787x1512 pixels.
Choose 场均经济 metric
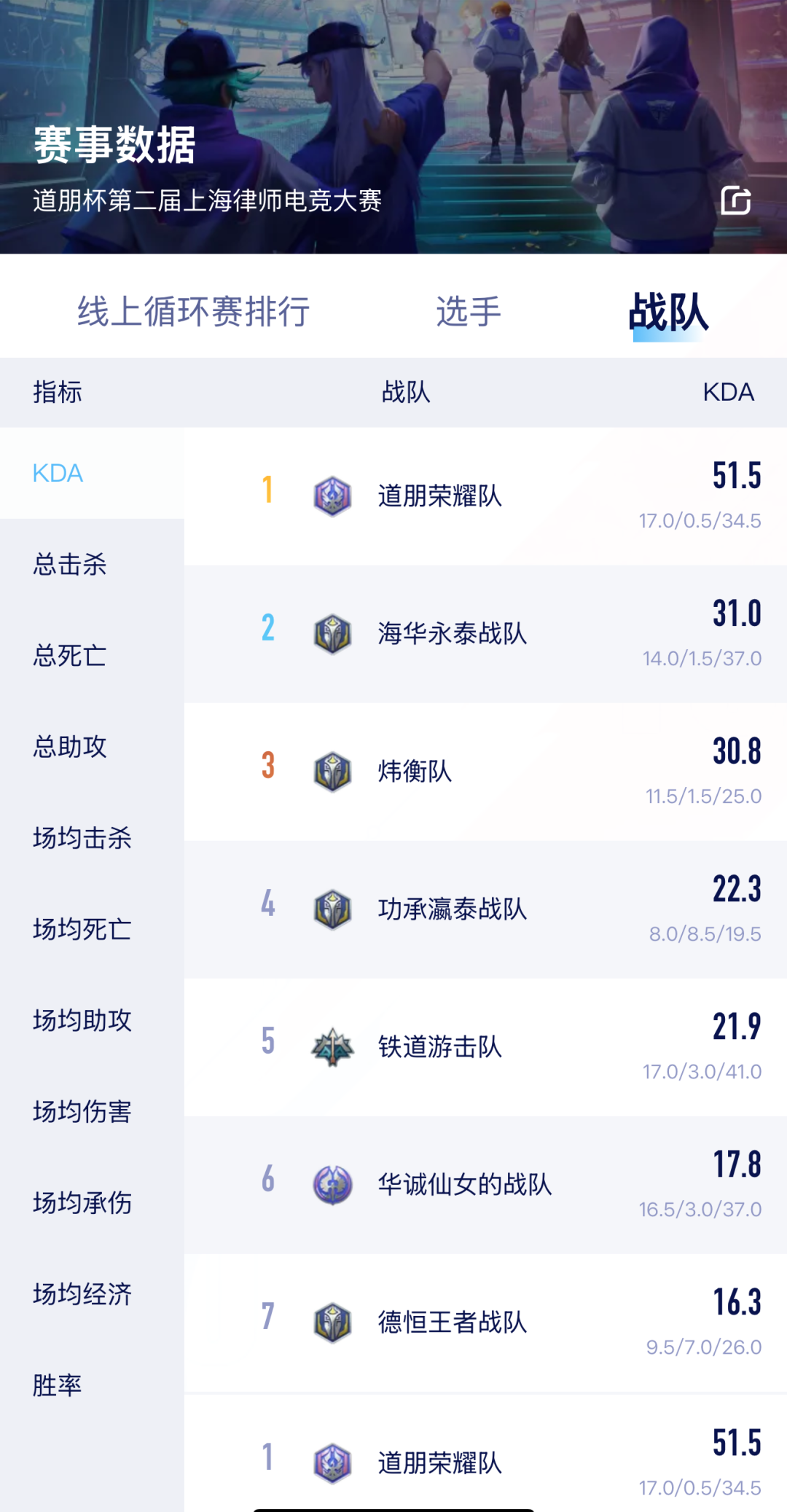tap(82, 1294)
